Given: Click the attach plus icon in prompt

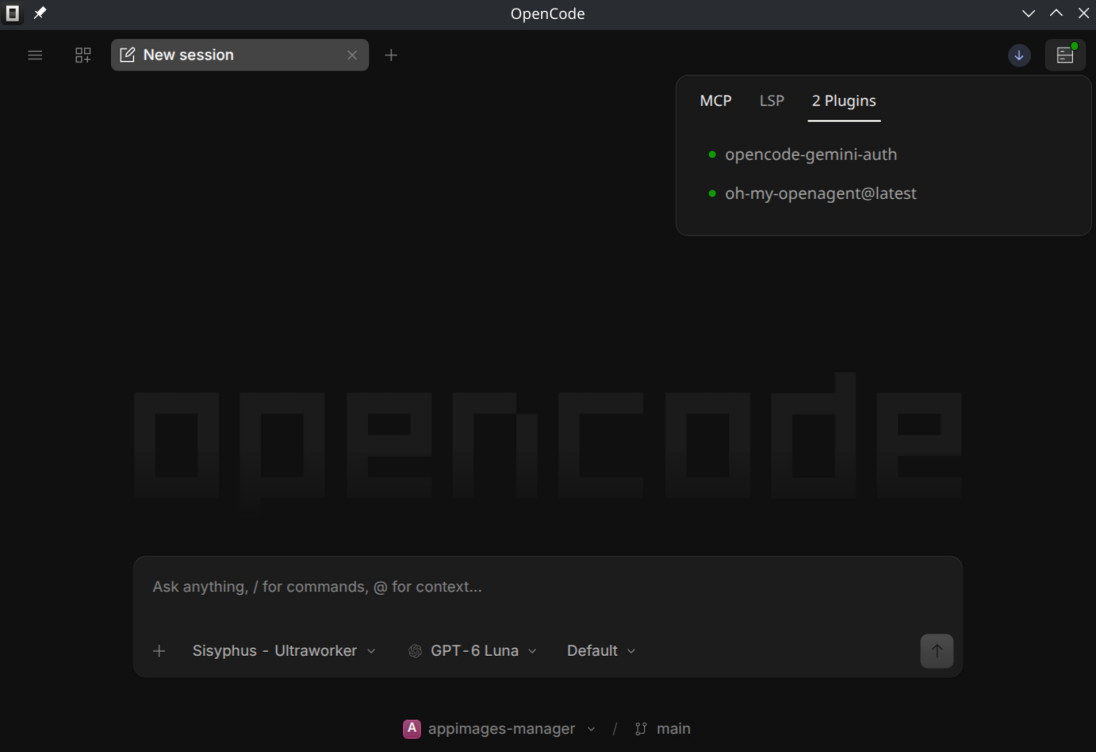Looking at the screenshot, I should [159, 651].
